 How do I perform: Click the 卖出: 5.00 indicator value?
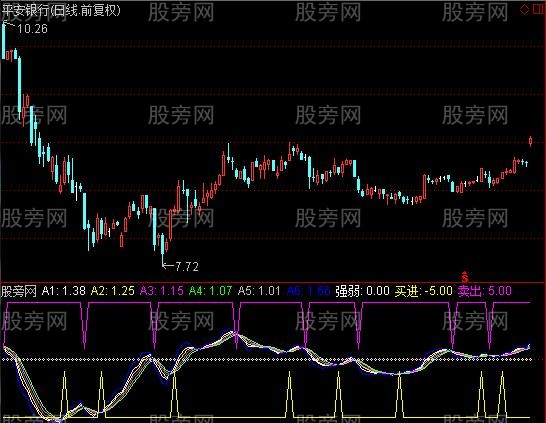pyautogui.click(x=484, y=291)
